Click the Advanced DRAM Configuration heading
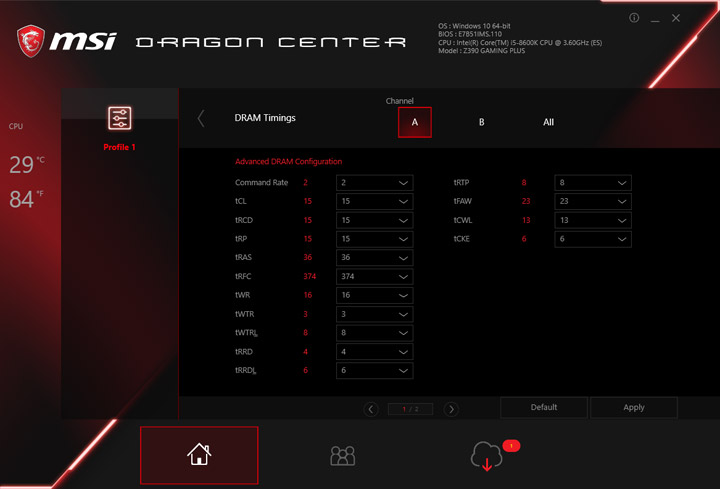The image size is (720, 489). tap(288, 162)
